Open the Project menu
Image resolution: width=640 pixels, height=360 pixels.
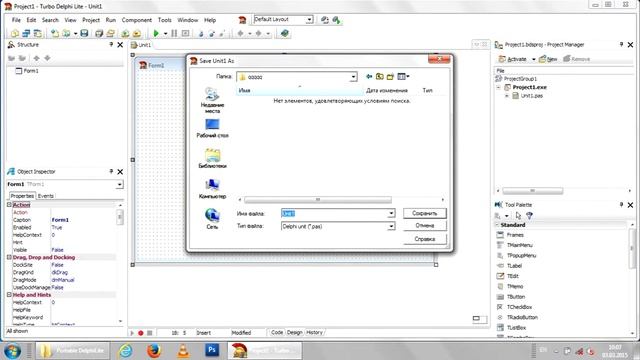(x=91, y=20)
